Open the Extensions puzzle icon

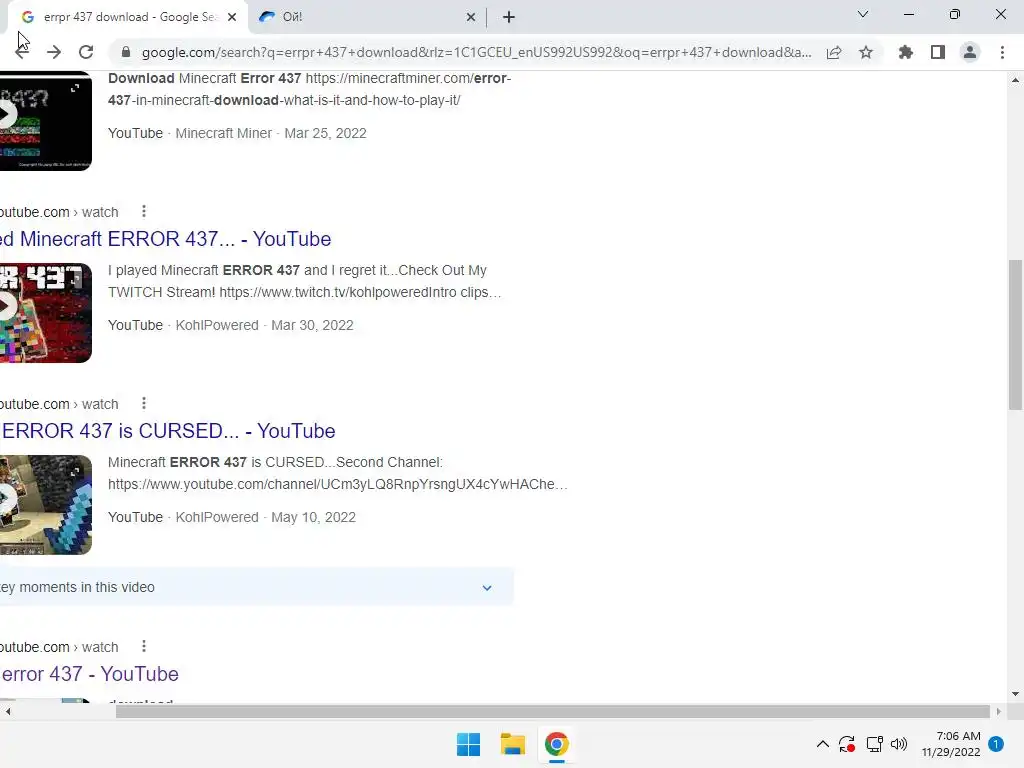pyautogui.click(x=906, y=52)
